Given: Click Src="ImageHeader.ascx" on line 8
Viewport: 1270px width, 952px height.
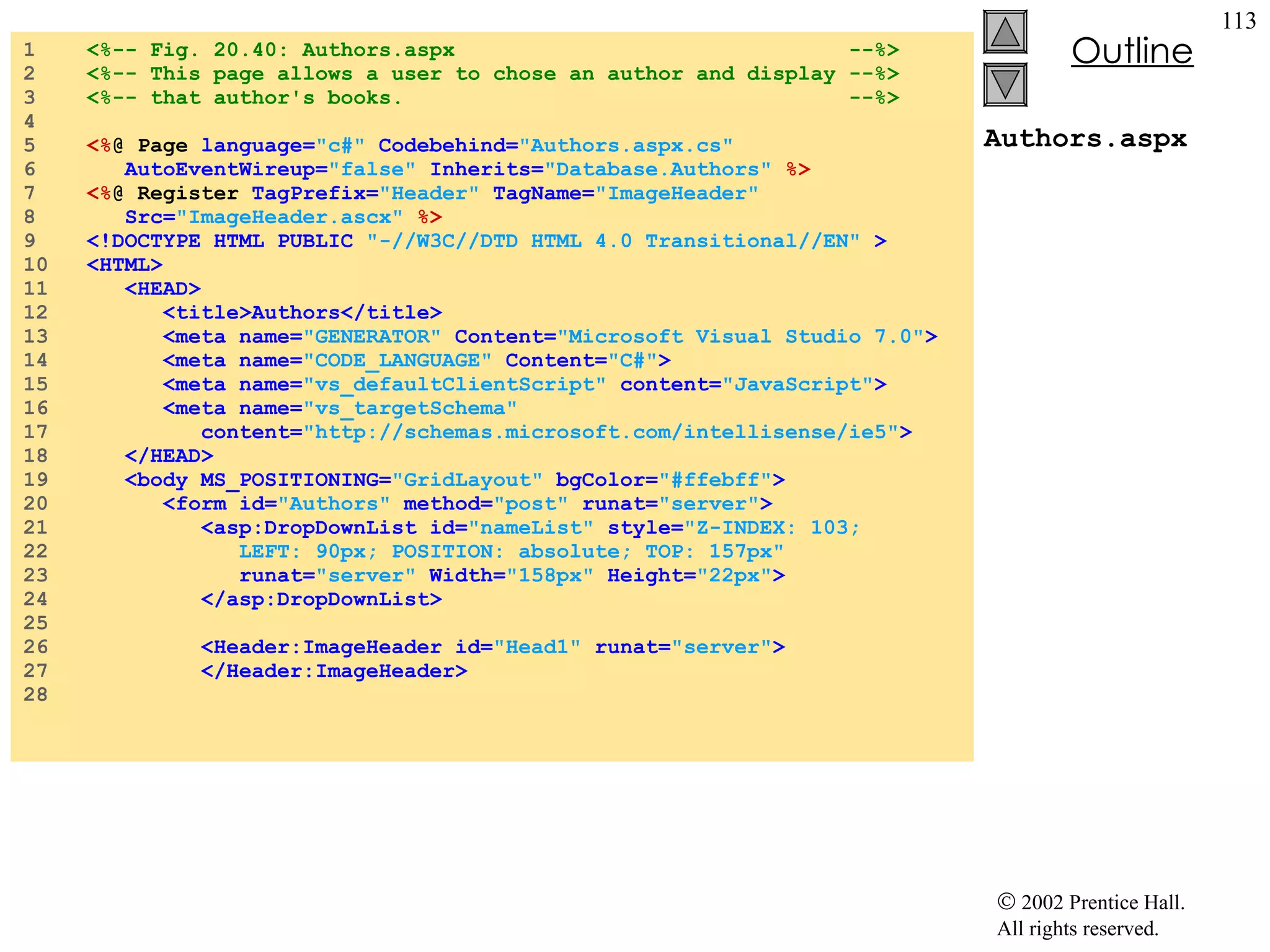Looking at the screenshot, I should pos(264,217).
